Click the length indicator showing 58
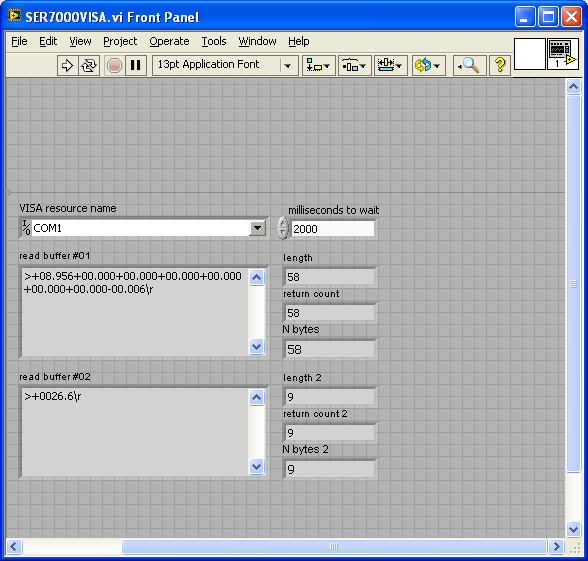This screenshot has width=588, height=561. (x=330, y=277)
